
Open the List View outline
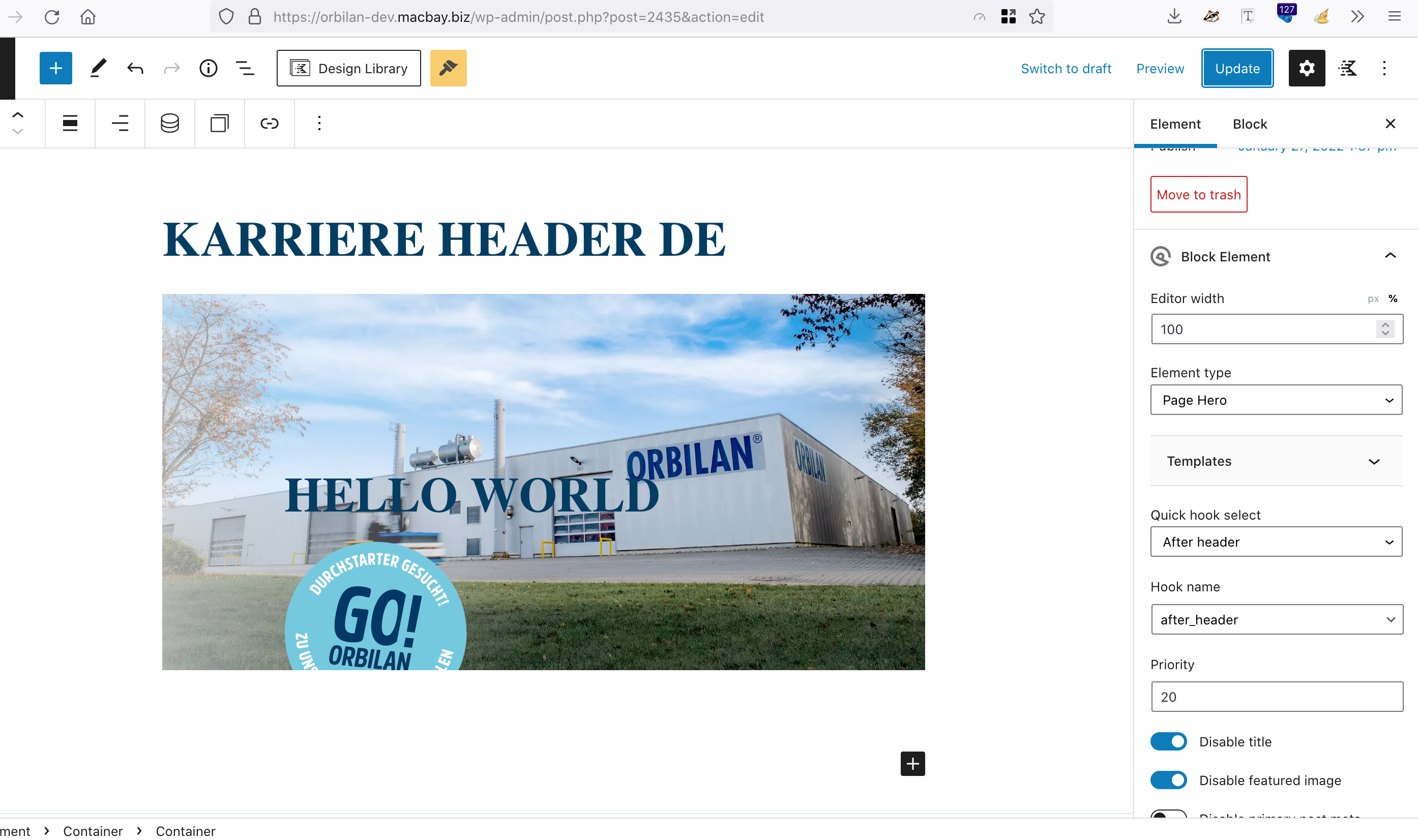[x=245, y=69]
